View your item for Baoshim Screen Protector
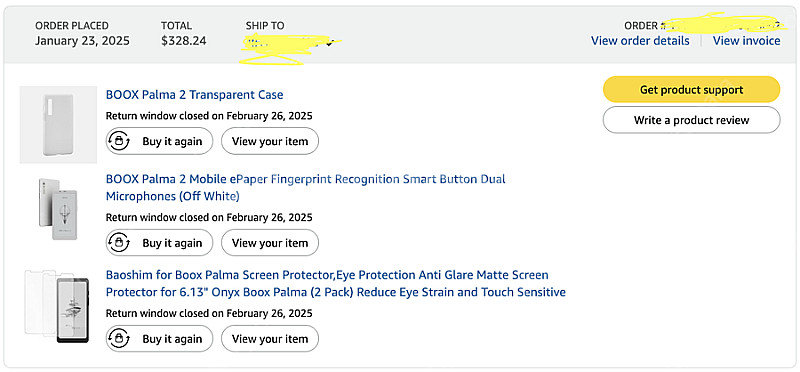This screenshot has height=372, width=800. (x=270, y=338)
